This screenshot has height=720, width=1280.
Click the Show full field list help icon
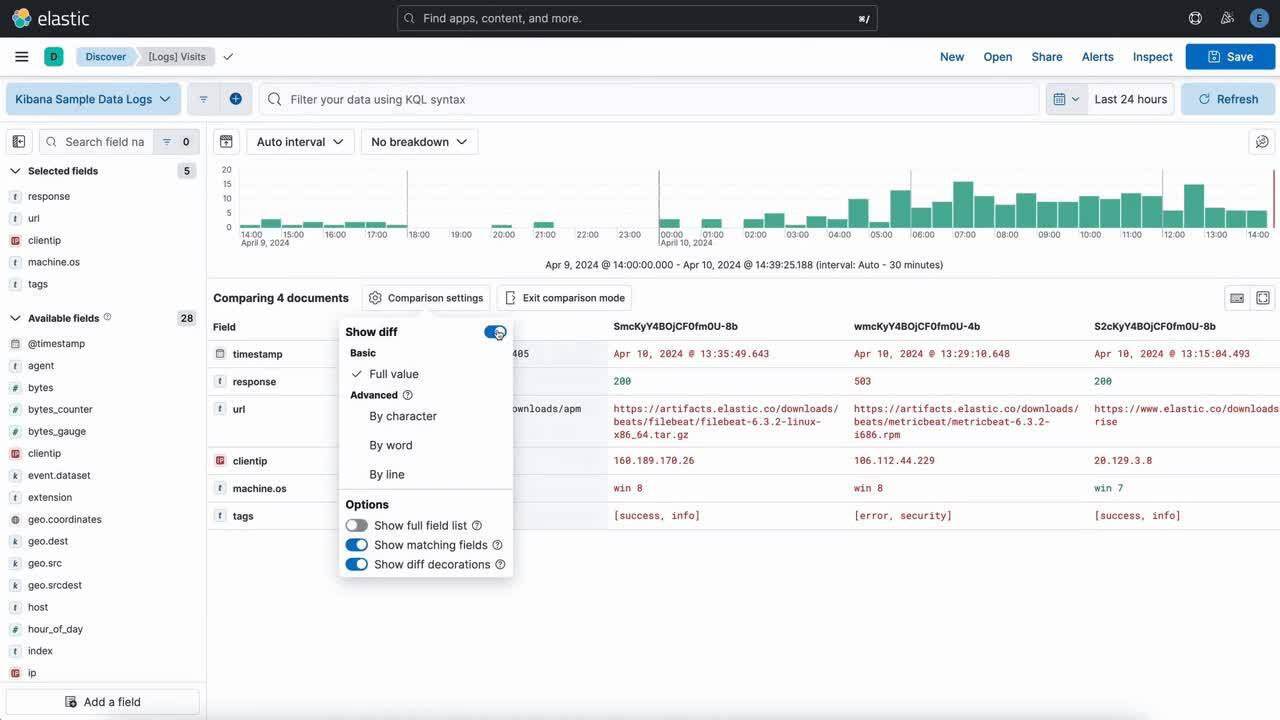(x=477, y=526)
